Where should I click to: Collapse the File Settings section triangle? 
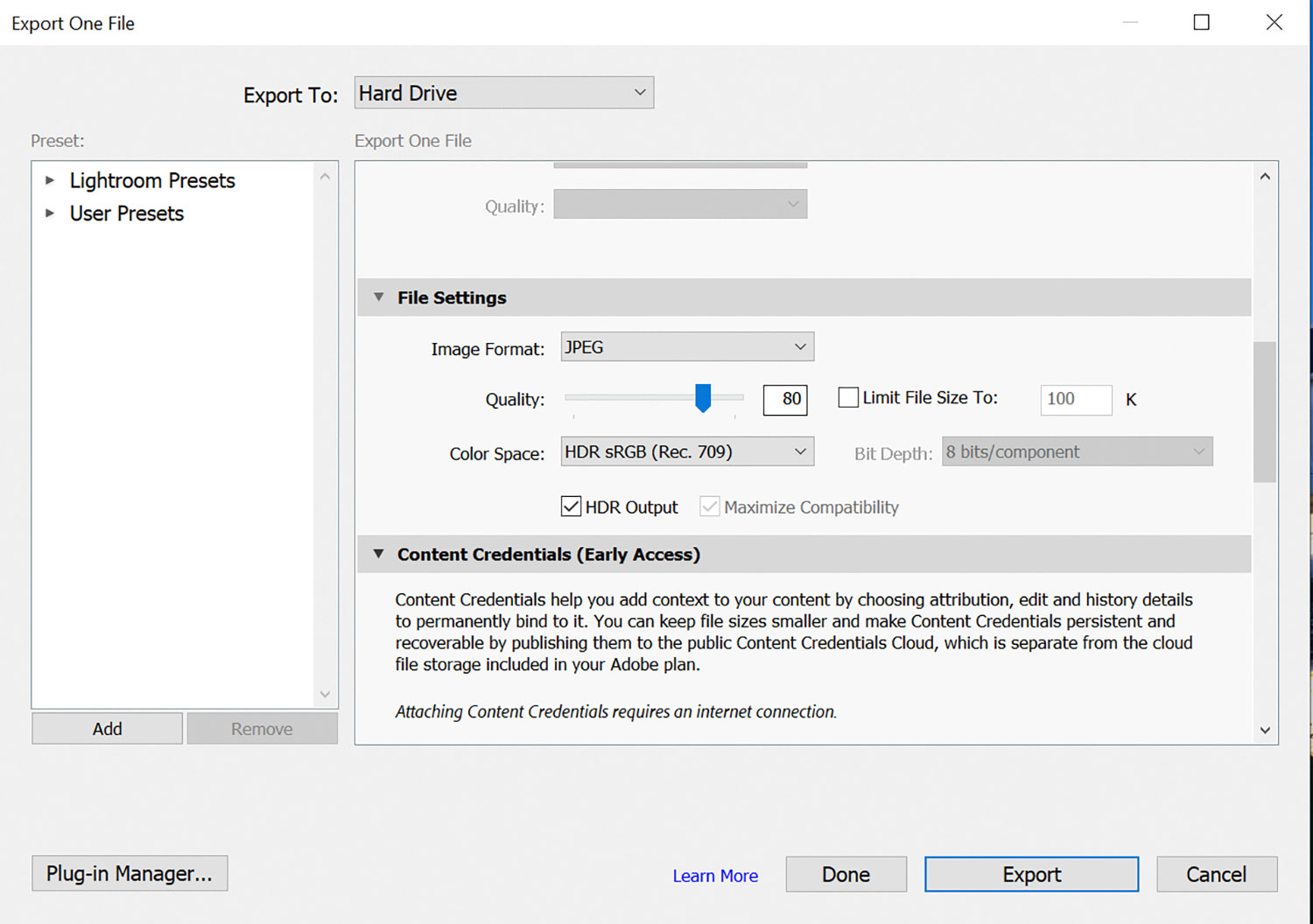point(379,297)
